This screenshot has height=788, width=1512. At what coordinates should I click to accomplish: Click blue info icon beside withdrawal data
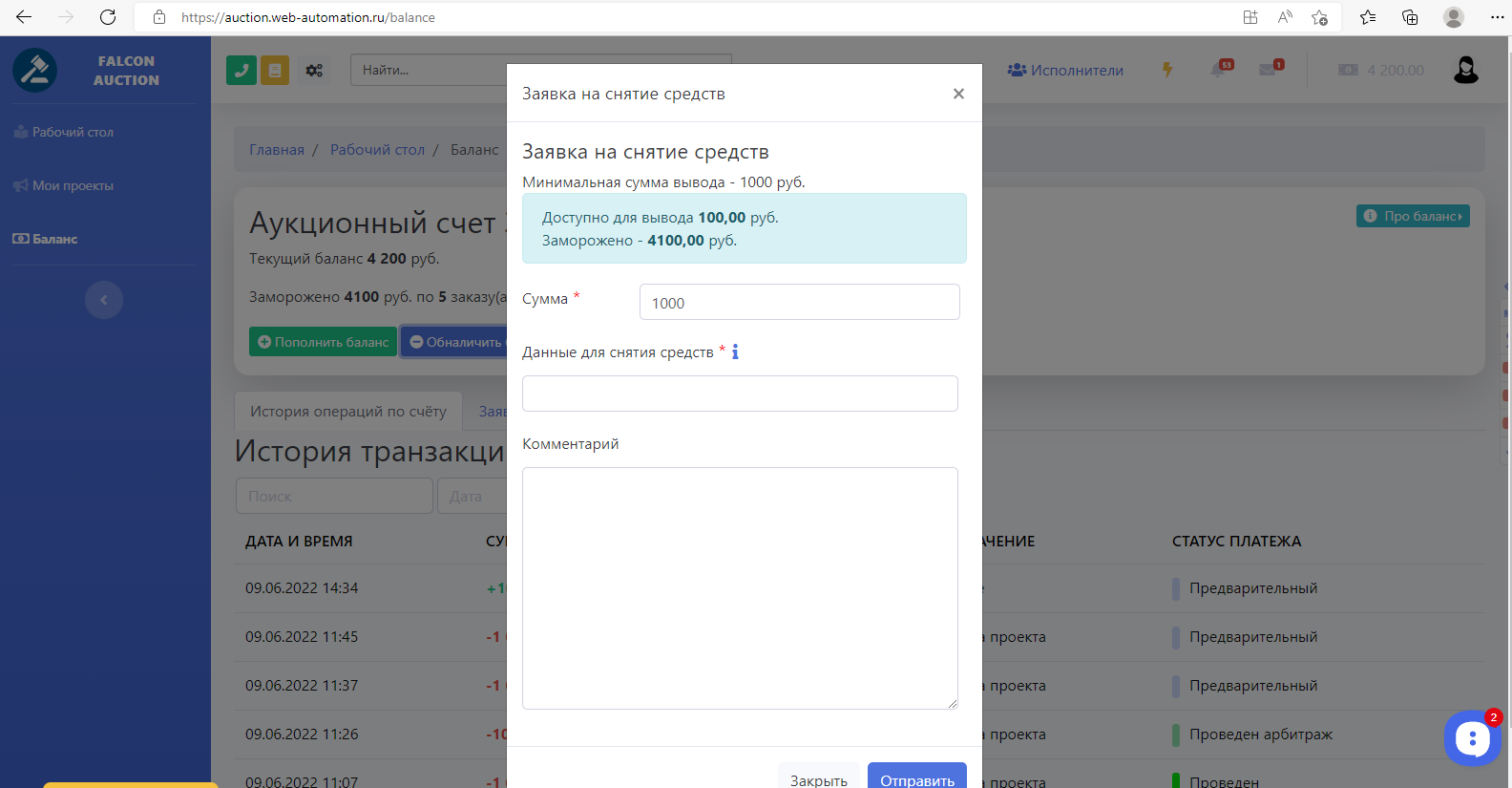[735, 352]
